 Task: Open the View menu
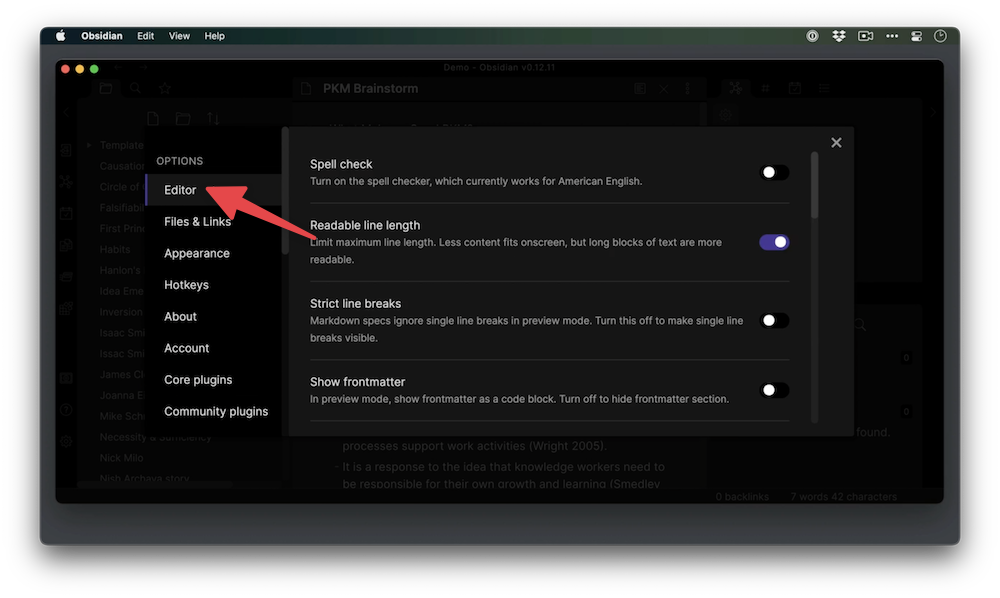179,36
